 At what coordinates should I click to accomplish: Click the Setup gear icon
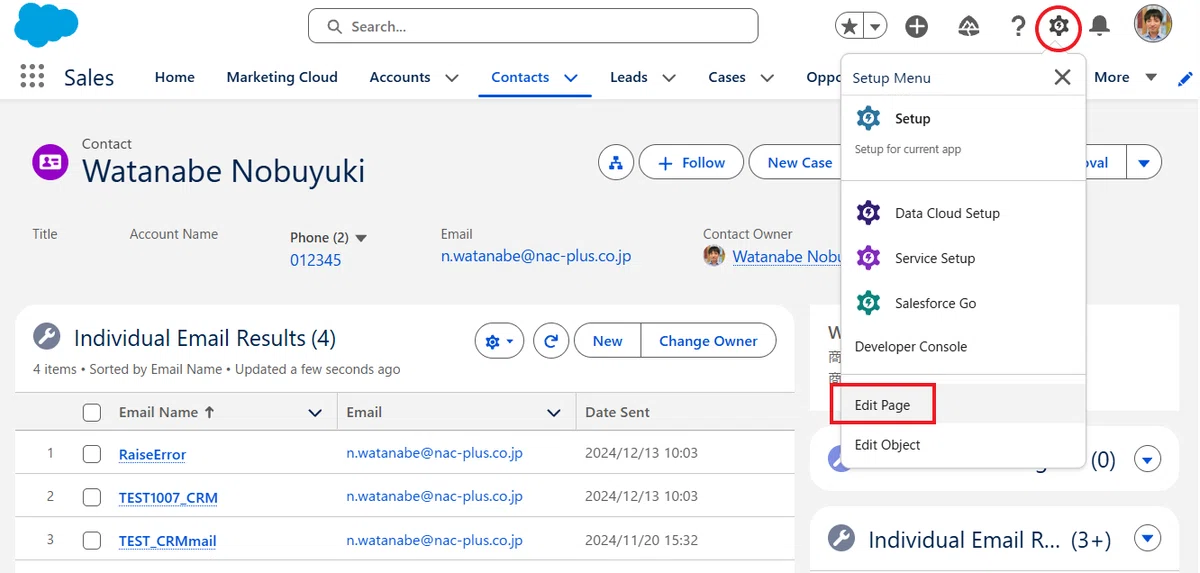[x=1059, y=26]
